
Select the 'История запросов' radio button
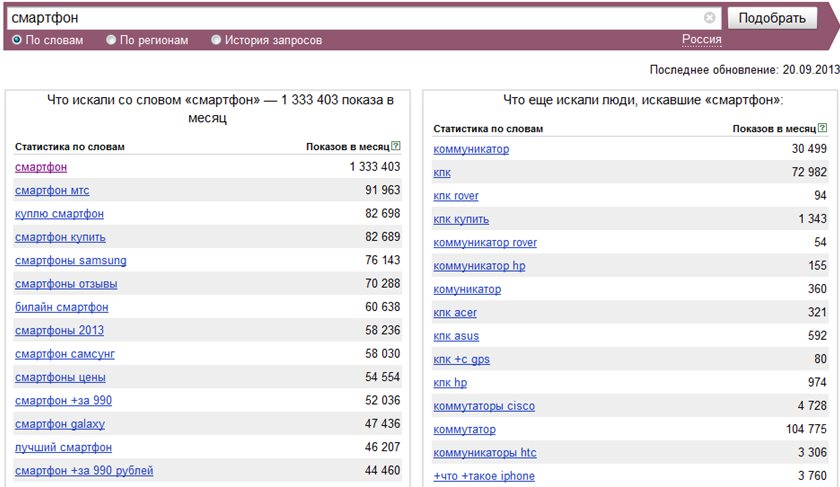point(215,40)
